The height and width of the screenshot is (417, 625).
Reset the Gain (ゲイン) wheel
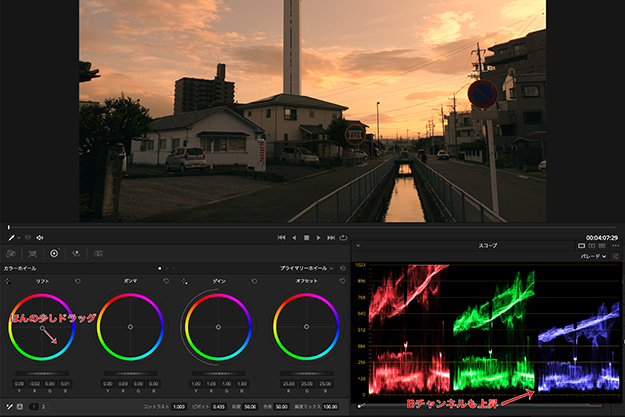click(x=255, y=282)
